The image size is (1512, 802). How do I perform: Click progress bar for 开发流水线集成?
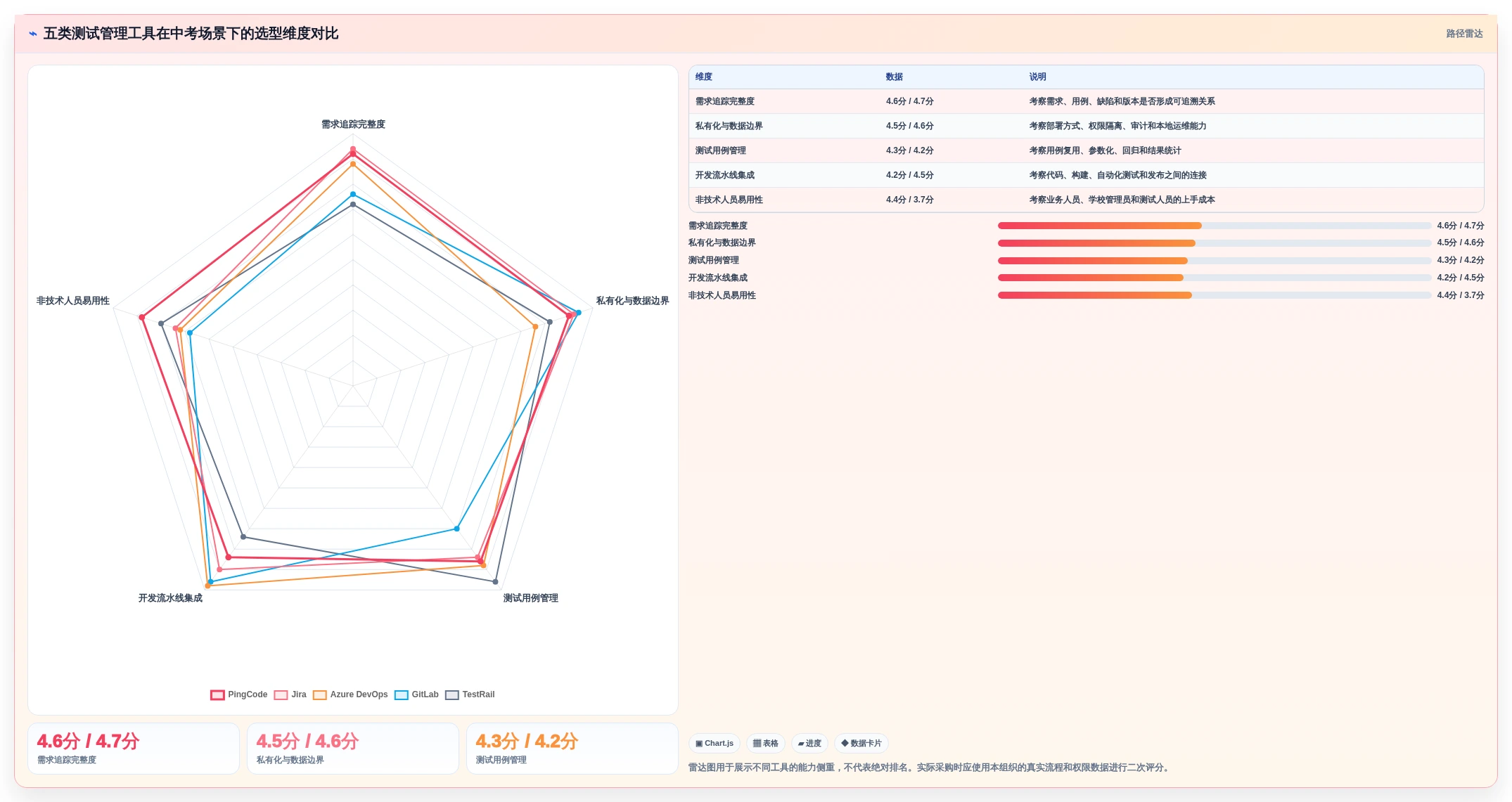[1215, 278]
